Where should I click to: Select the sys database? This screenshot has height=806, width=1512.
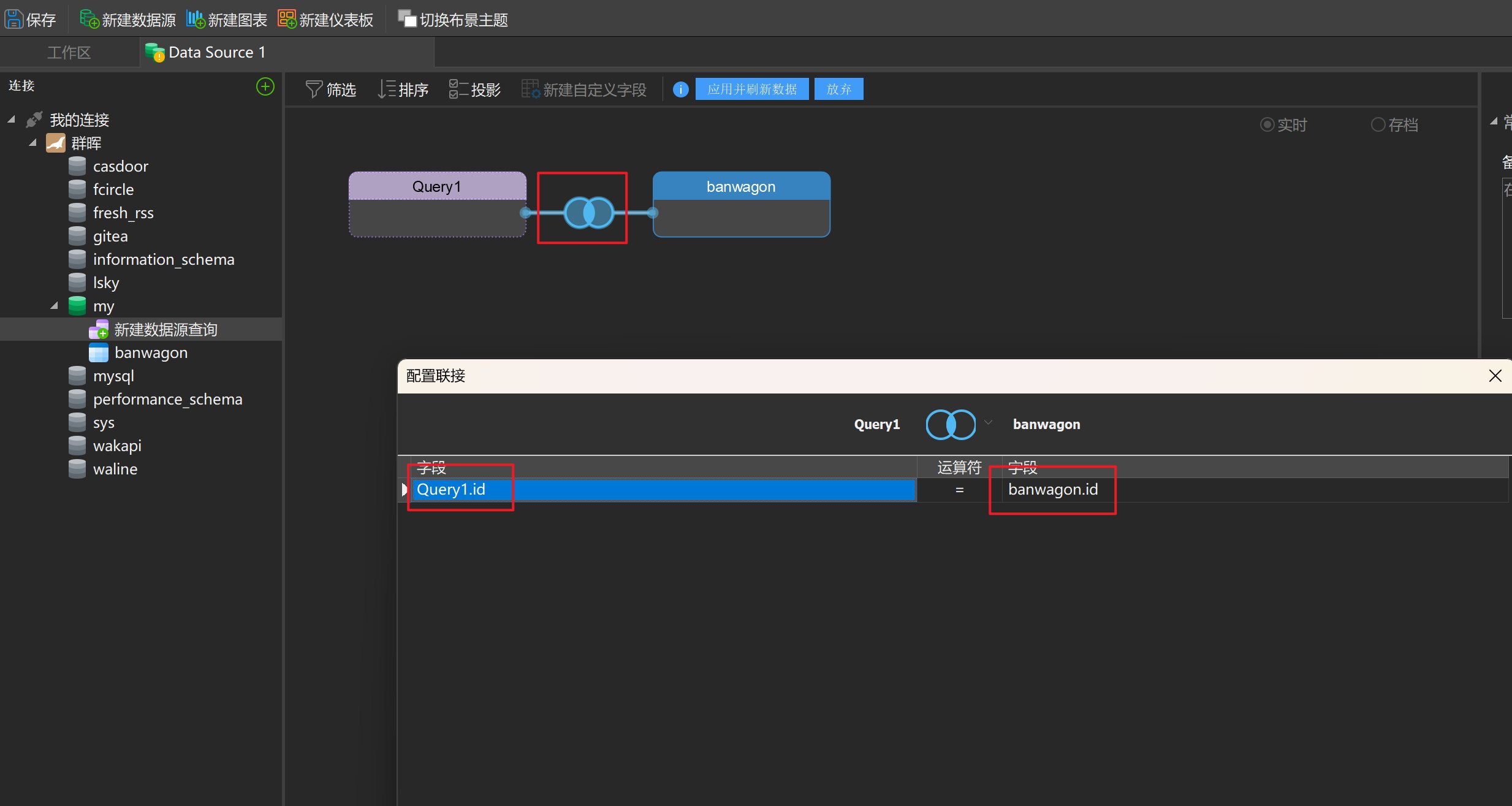(104, 422)
